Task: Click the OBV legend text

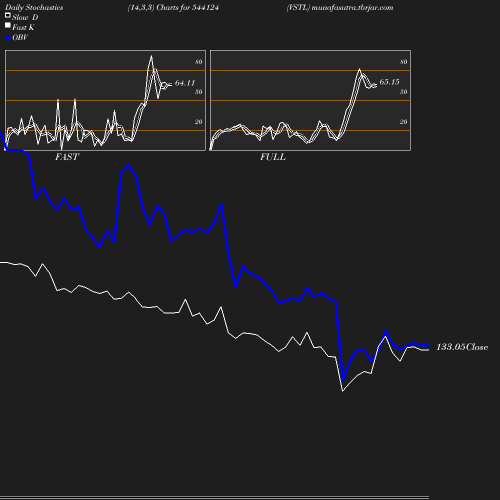Action: [x=20, y=38]
